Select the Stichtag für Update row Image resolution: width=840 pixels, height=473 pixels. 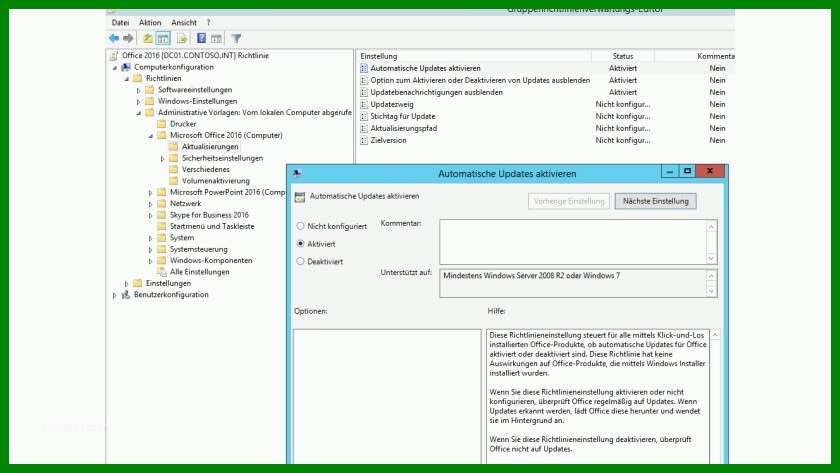[x=545, y=116]
